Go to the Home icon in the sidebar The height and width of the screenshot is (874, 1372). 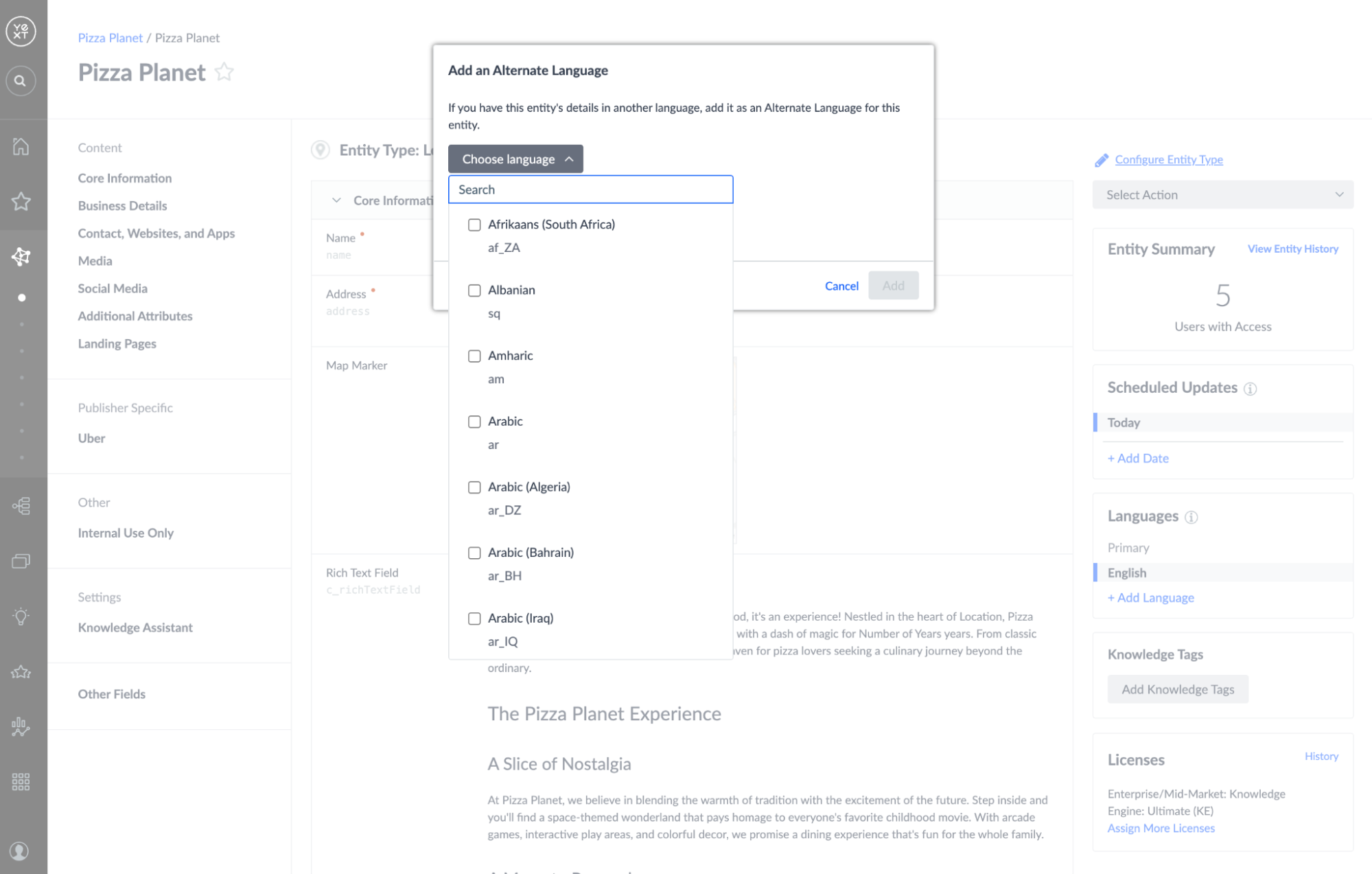point(21,146)
